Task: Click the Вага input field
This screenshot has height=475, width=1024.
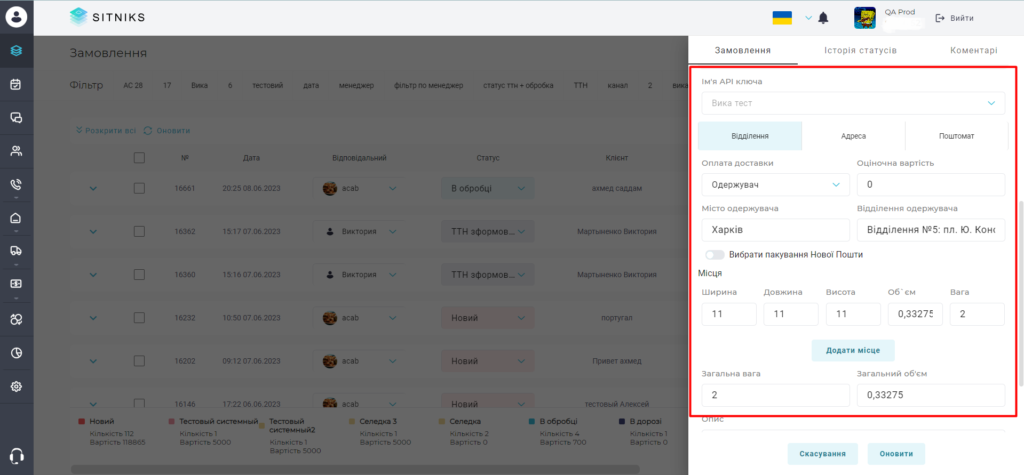Action: tap(977, 314)
